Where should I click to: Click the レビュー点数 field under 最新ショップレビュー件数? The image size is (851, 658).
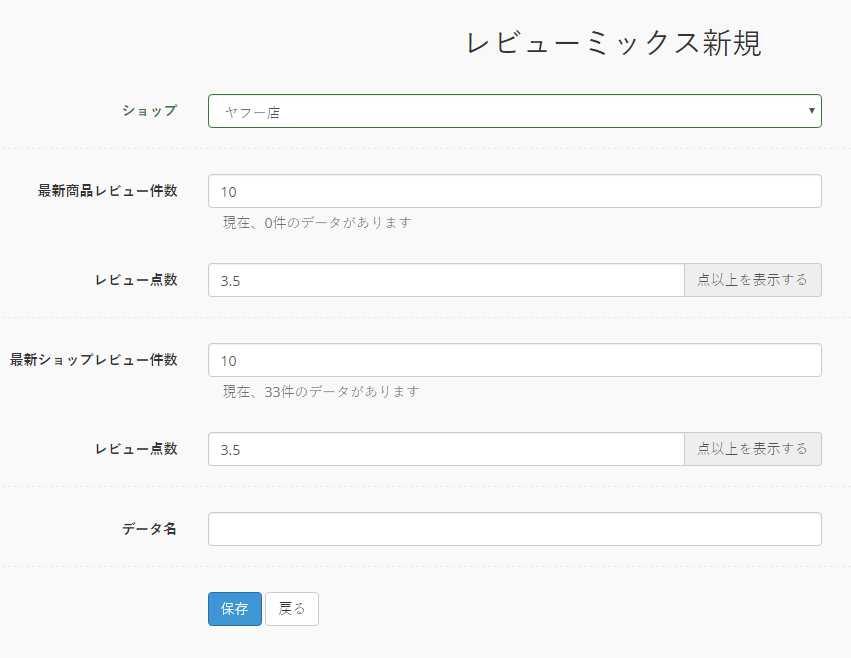point(446,449)
